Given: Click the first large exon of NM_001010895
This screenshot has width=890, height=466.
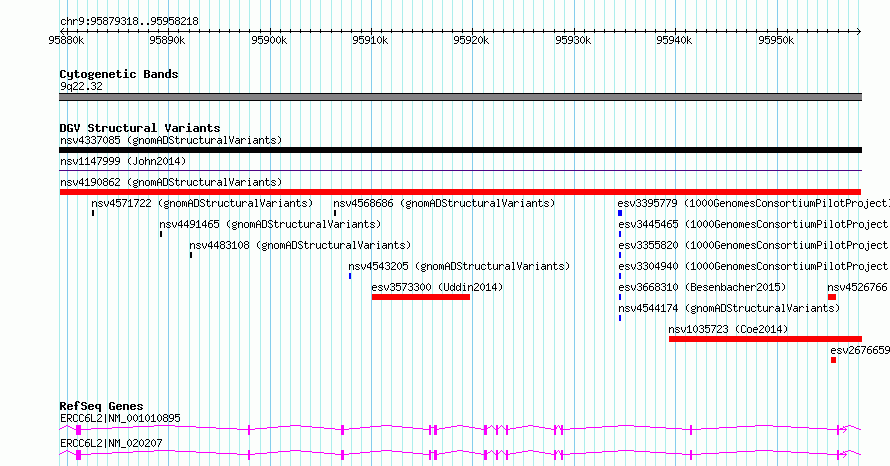Looking at the screenshot, I should click(78, 430).
